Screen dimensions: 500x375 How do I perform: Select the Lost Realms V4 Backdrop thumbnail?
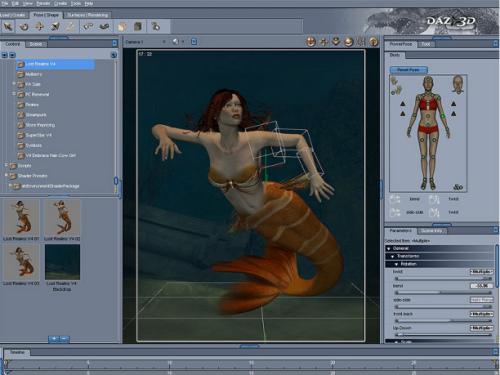[62, 262]
